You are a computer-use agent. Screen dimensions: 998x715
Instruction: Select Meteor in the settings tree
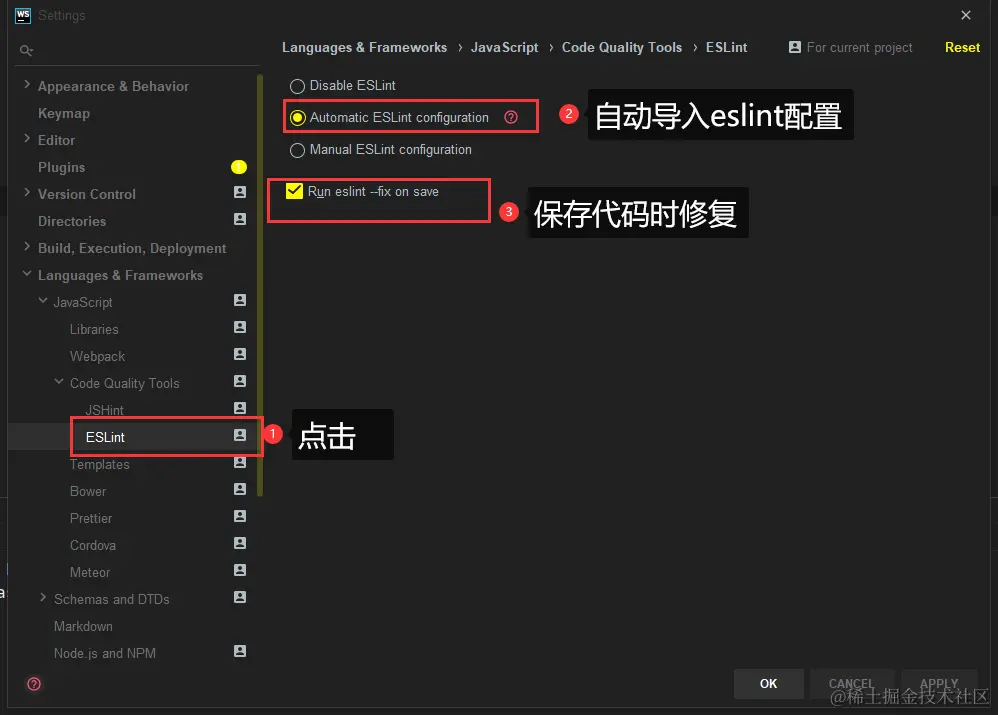pyautogui.click(x=90, y=572)
